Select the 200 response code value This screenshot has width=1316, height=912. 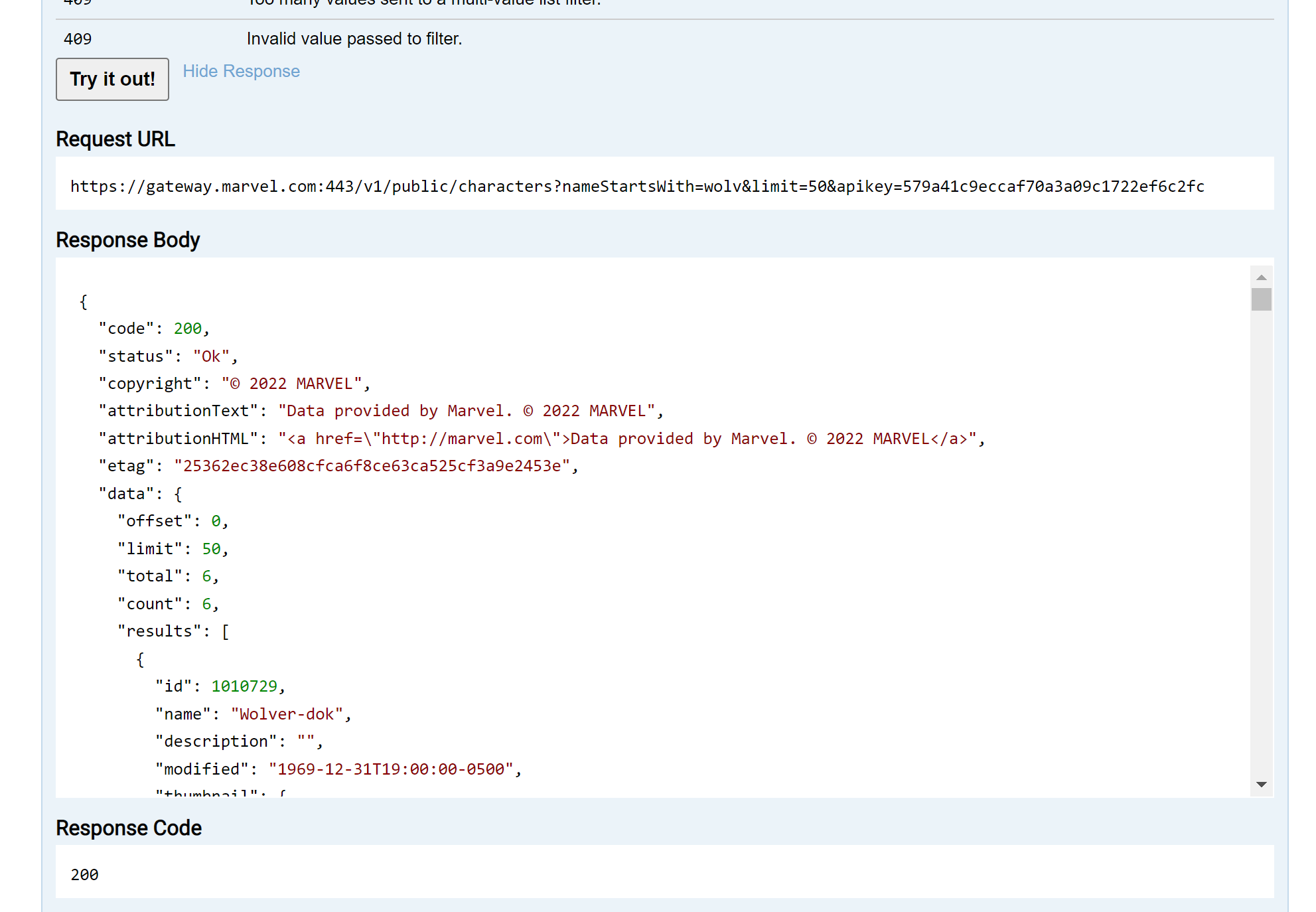pyautogui.click(x=84, y=874)
